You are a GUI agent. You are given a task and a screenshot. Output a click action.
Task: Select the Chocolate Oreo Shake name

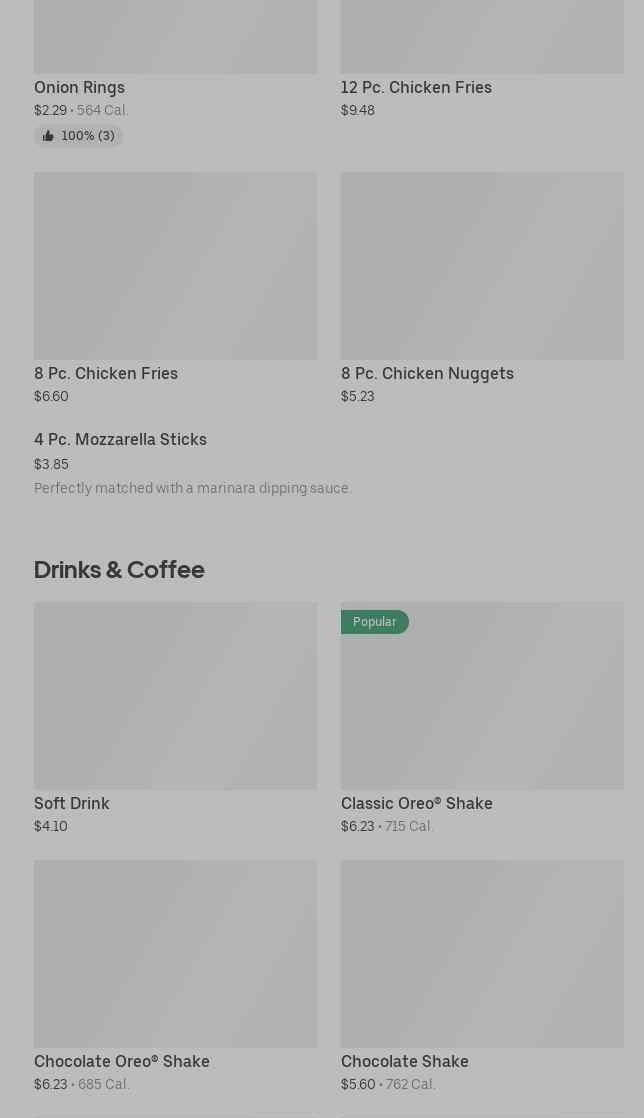click(122, 1062)
